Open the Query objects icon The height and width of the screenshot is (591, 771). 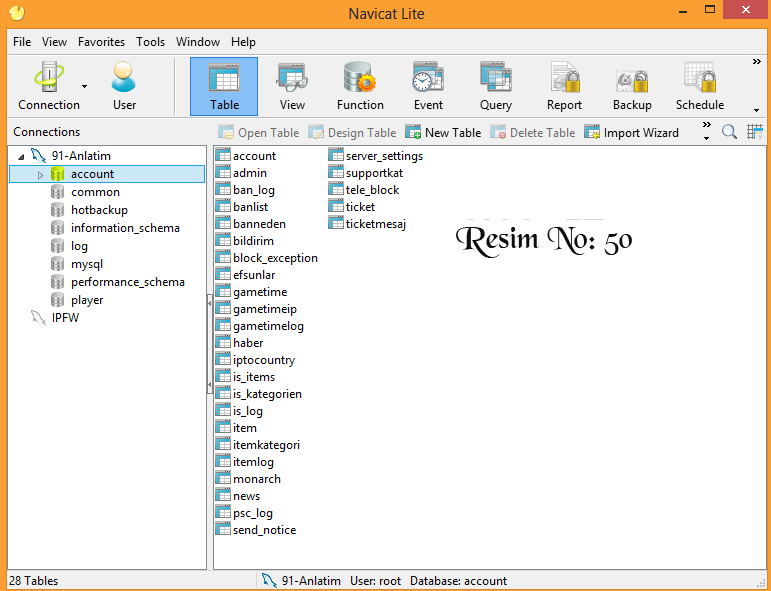pos(496,86)
